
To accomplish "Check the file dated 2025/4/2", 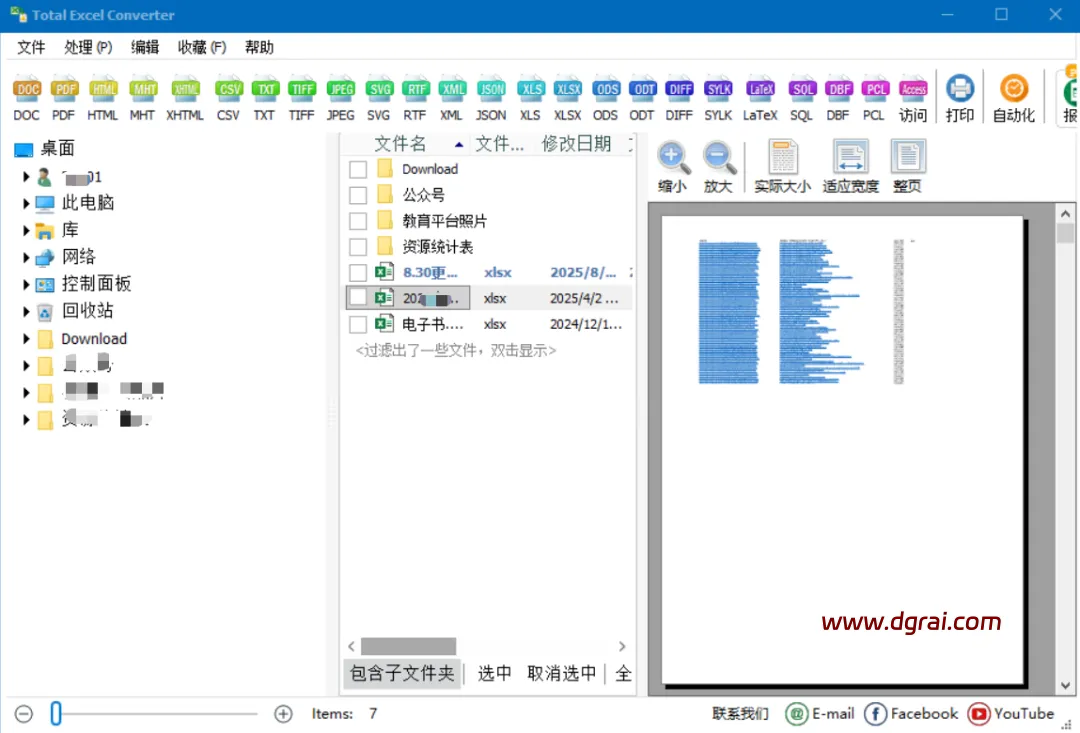I will [x=358, y=298].
